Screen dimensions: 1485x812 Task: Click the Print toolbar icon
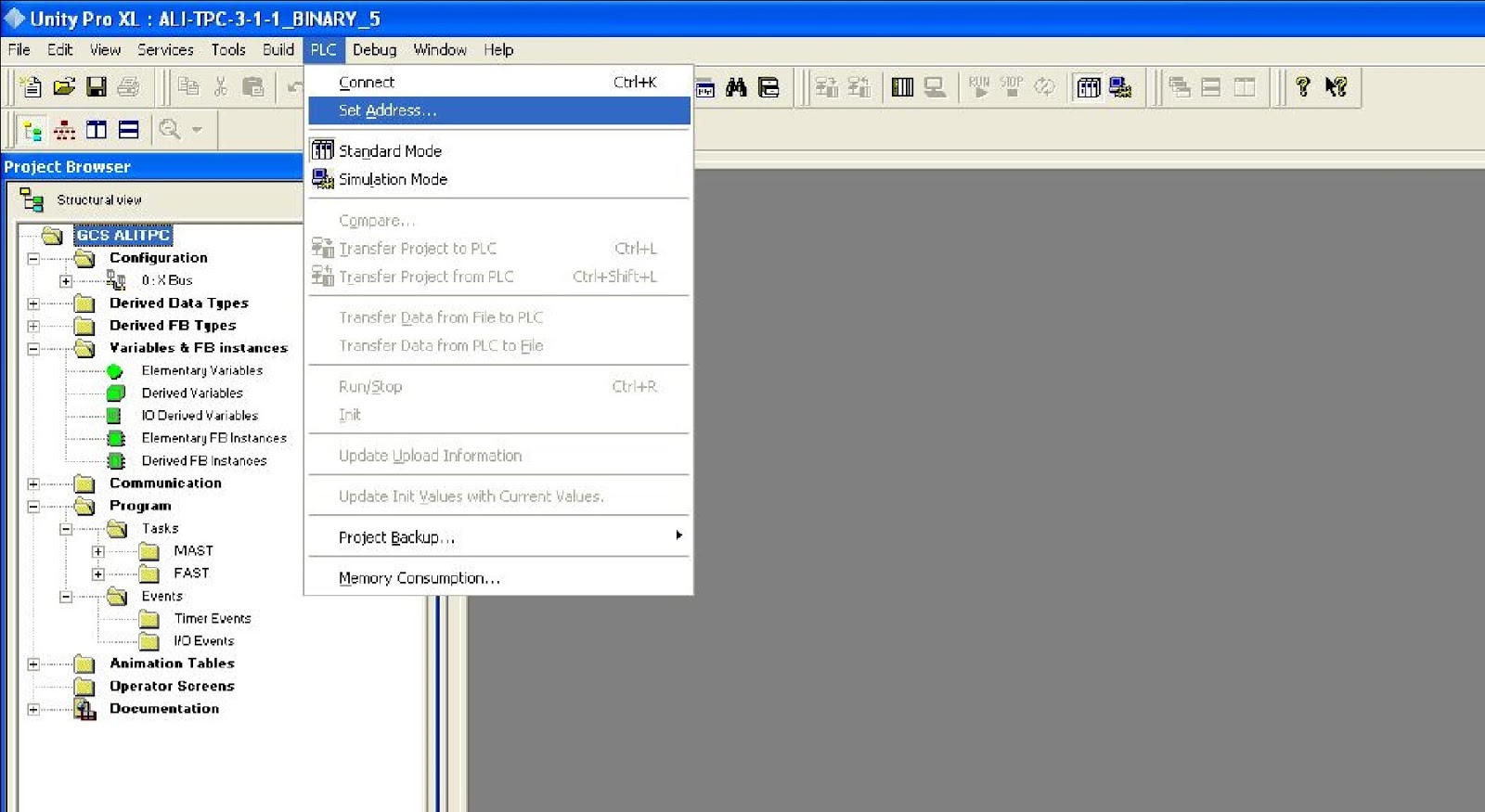128,86
